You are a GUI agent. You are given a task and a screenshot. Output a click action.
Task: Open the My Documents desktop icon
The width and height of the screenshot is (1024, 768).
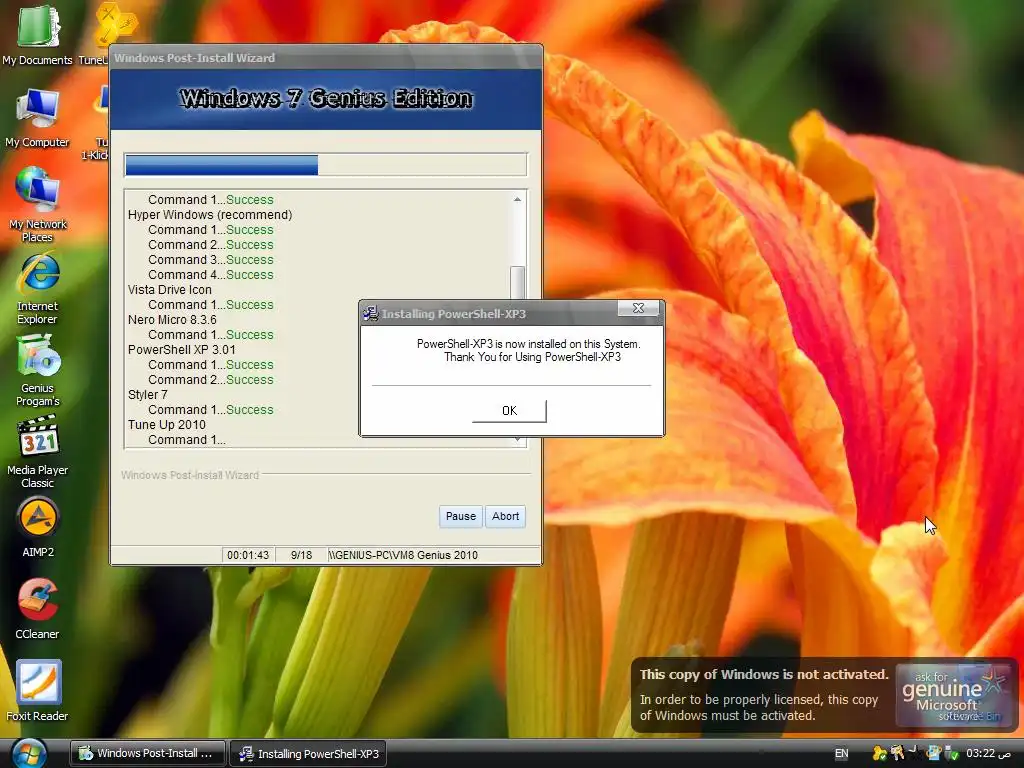tap(37, 34)
